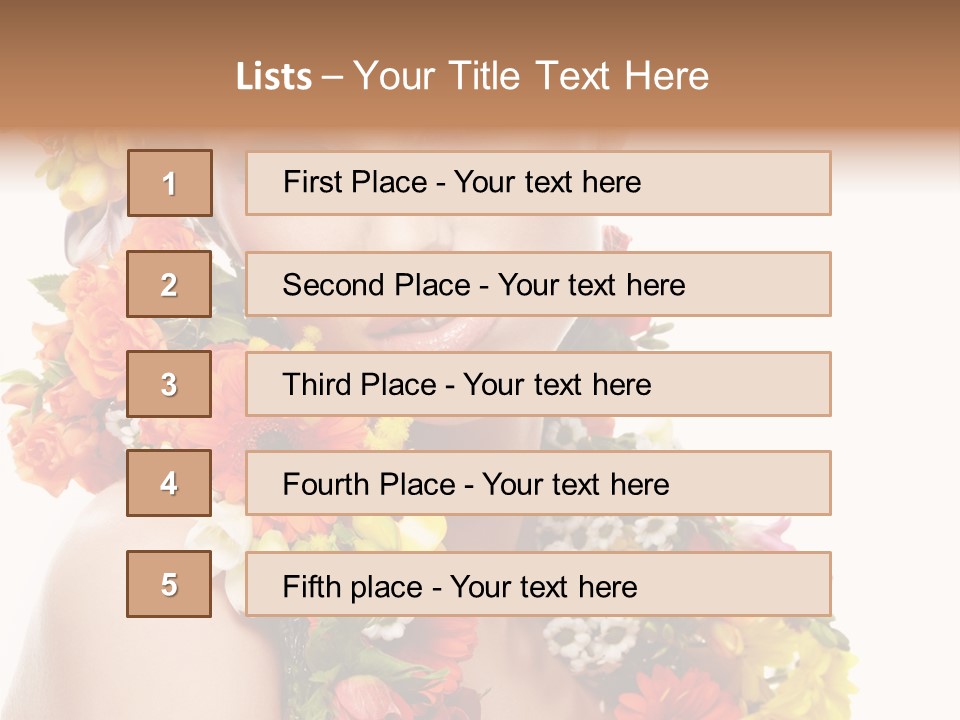Click the number 1 box

point(170,183)
